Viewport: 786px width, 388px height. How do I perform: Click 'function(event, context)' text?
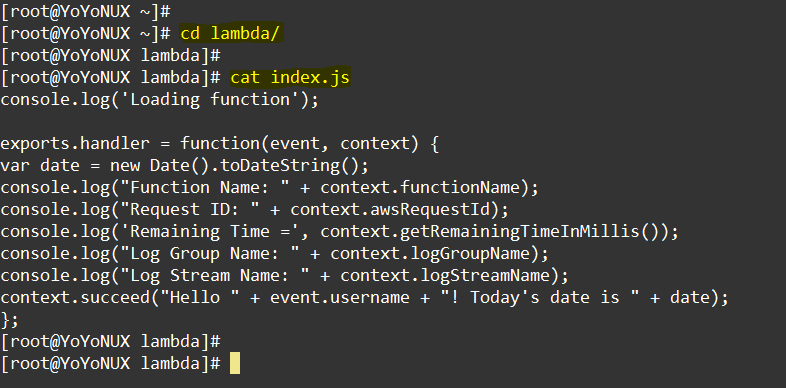[x=299, y=144]
